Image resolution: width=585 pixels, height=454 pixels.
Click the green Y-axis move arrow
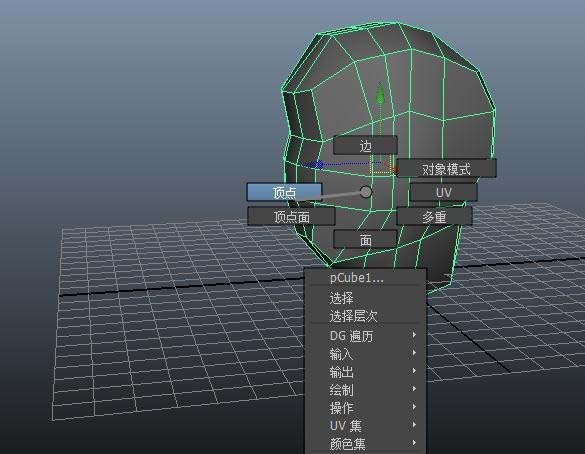[x=380, y=93]
